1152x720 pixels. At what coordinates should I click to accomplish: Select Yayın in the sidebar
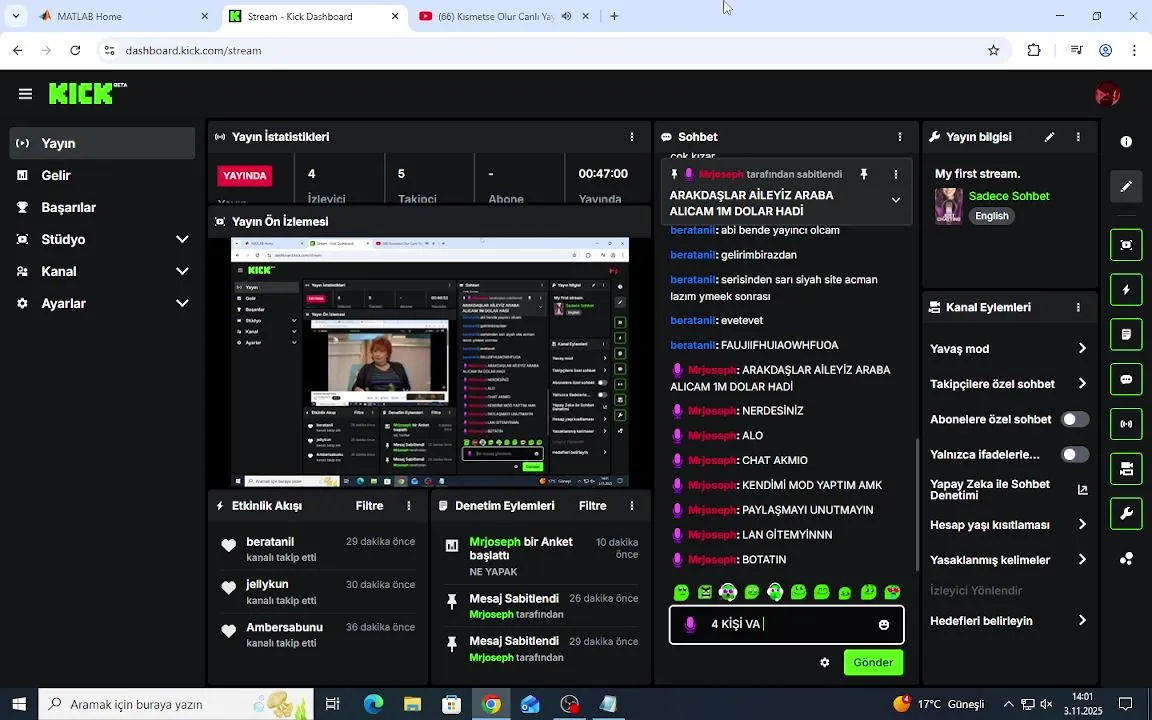click(102, 143)
